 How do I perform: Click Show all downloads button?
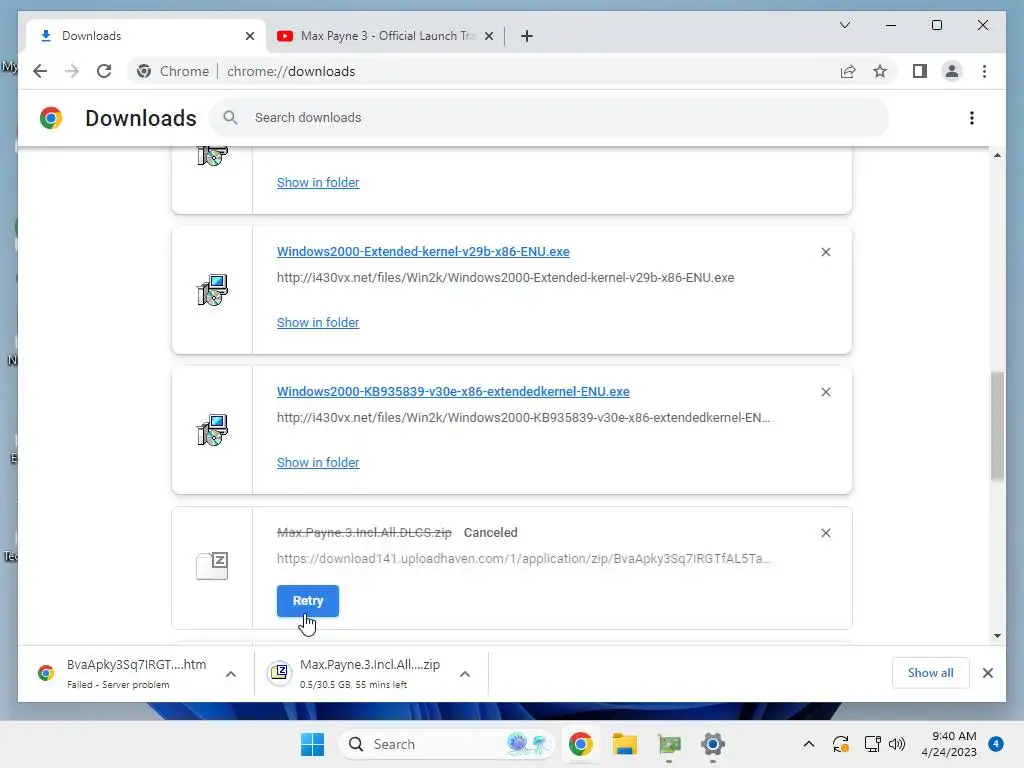coord(930,673)
